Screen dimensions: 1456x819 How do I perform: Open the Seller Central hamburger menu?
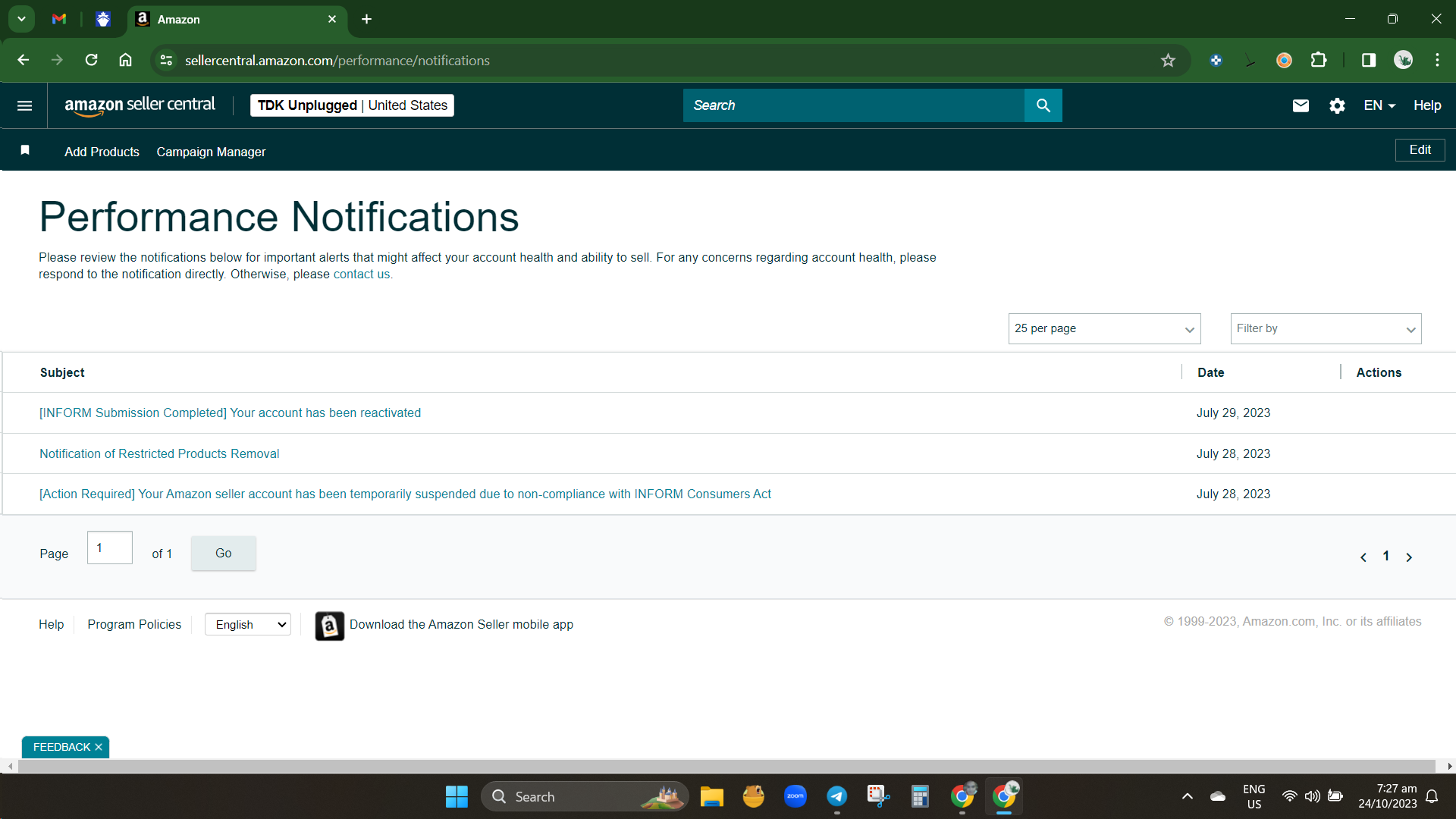pyautogui.click(x=24, y=105)
